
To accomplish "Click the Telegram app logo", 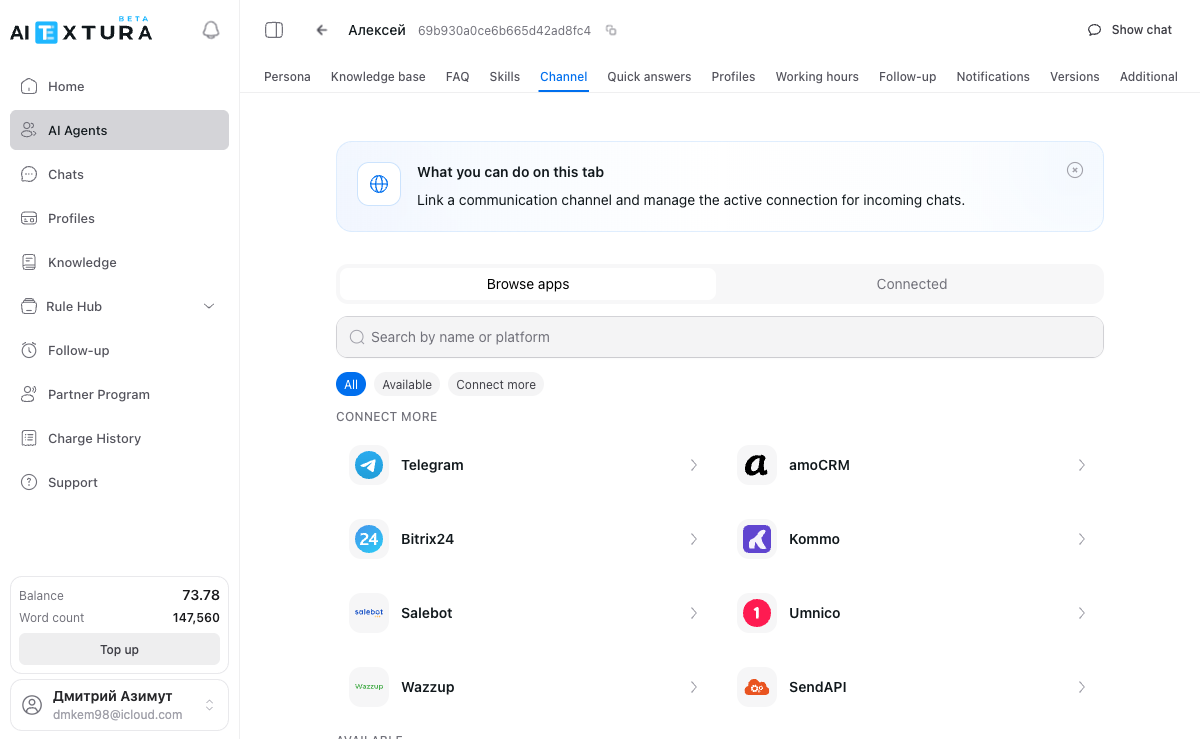I will pos(369,465).
